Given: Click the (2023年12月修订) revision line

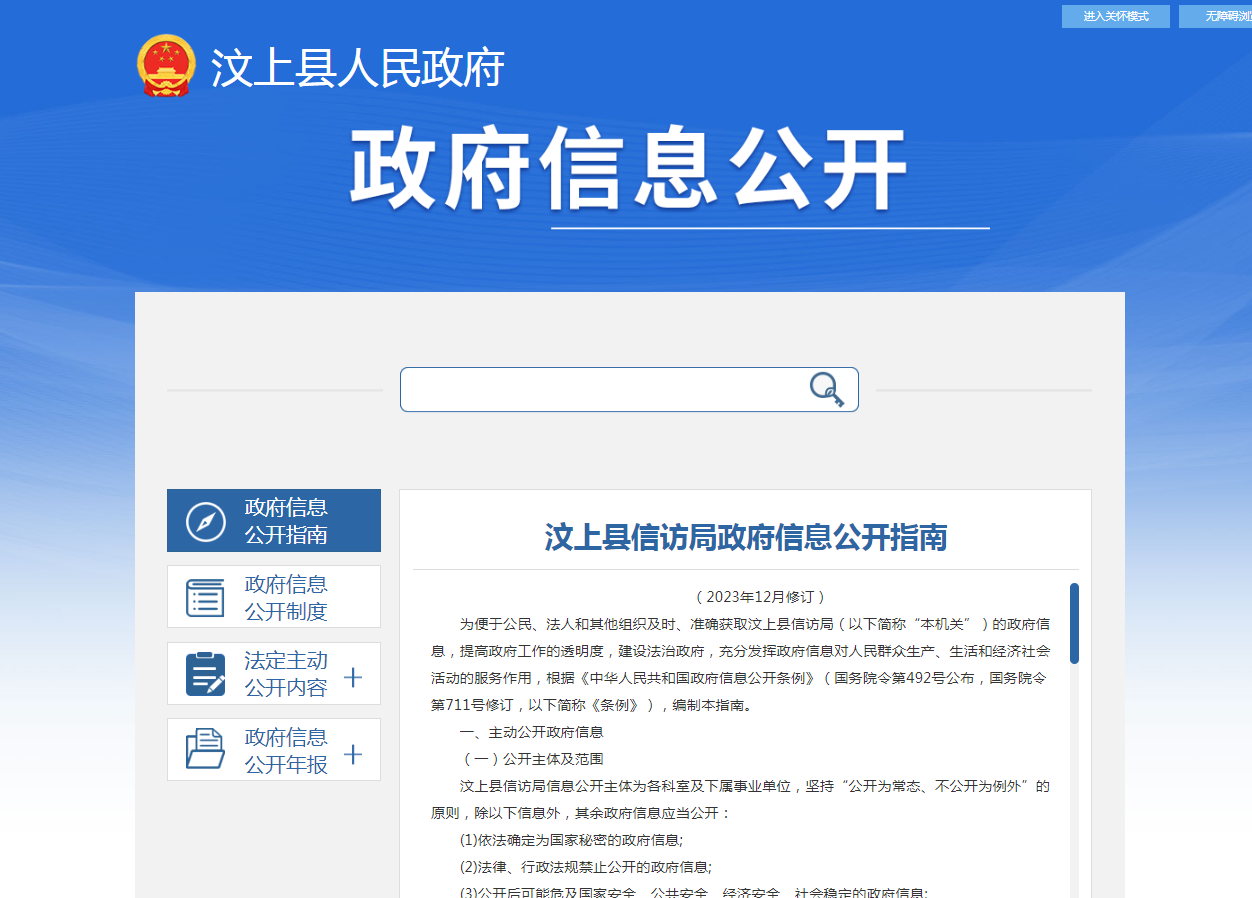Looking at the screenshot, I should (759, 597).
